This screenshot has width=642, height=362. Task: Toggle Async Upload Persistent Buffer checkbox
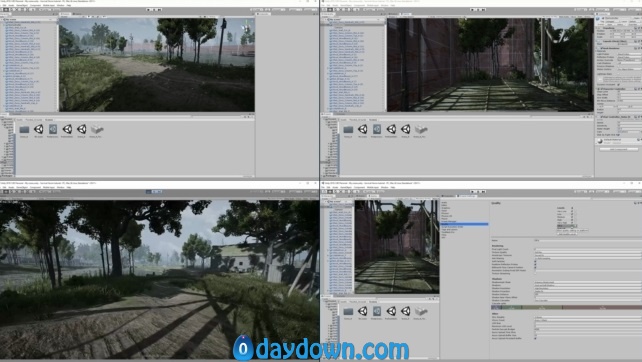click(x=536, y=338)
